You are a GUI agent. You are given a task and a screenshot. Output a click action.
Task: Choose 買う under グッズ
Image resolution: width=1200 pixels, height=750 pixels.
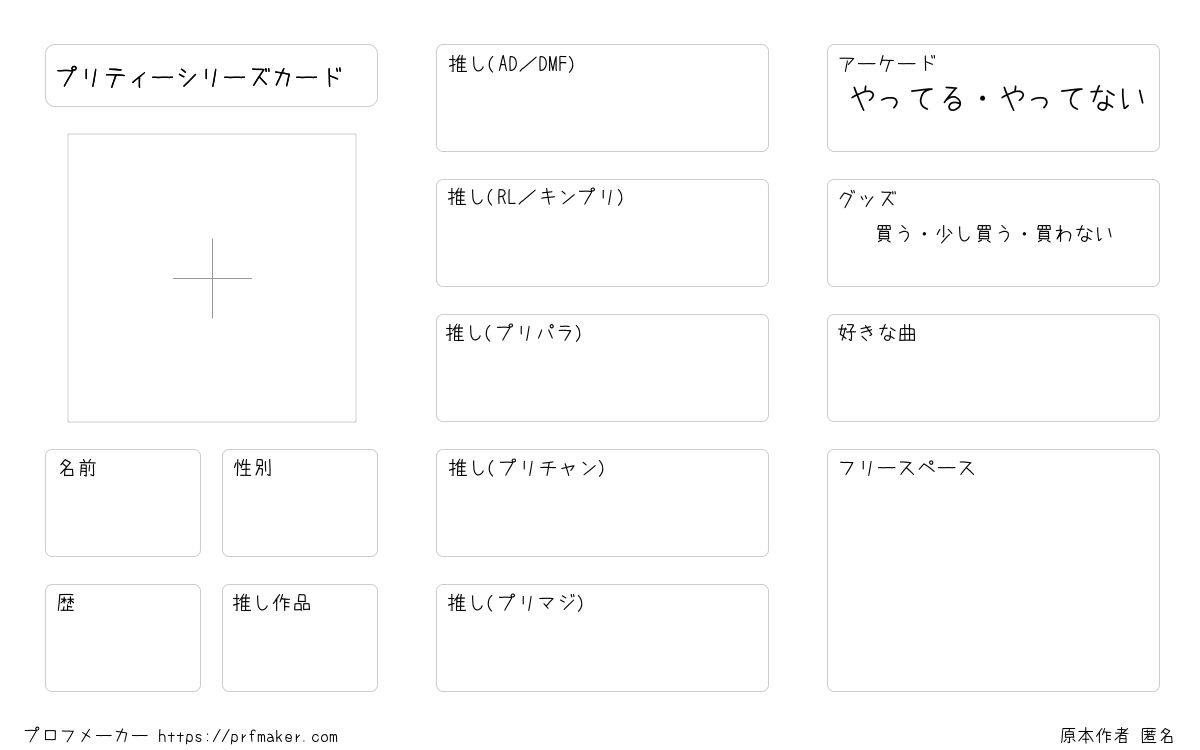(893, 234)
